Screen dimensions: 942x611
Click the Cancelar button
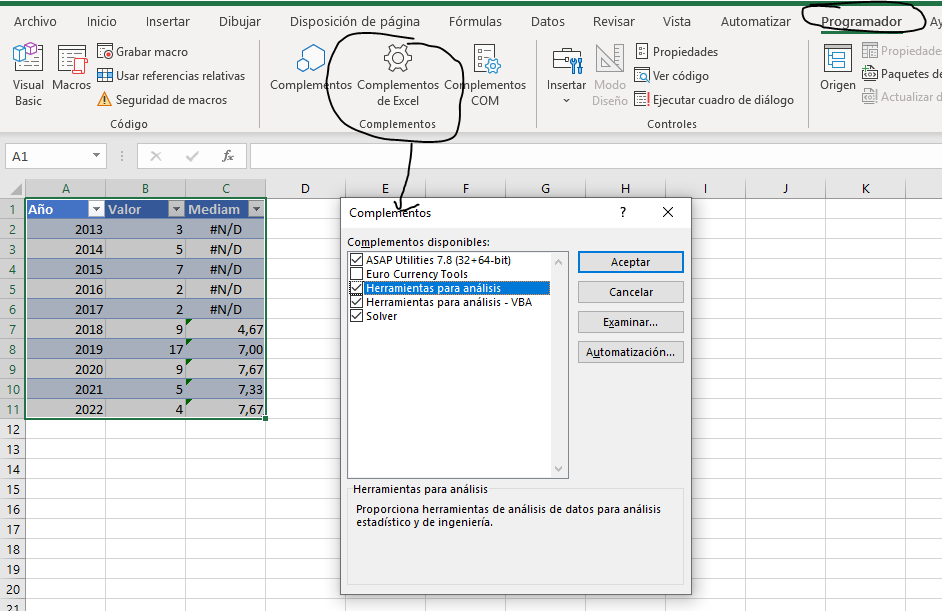click(x=630, y=292)
